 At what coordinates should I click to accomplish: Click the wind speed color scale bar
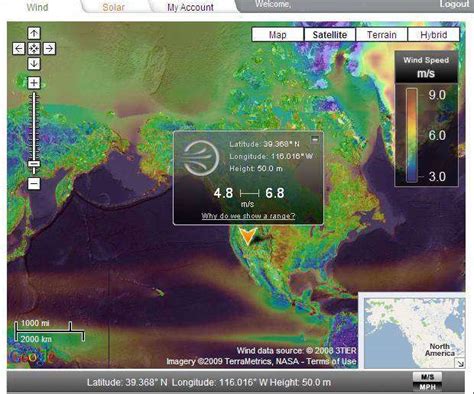pyautogui.click(x=412, y=135)
